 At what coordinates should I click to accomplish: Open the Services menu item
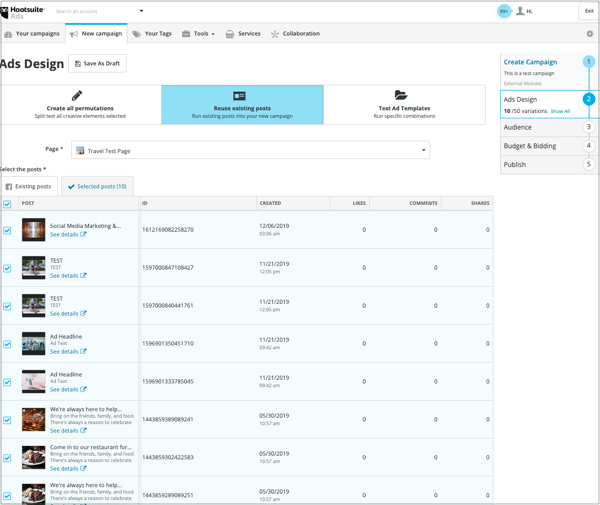(x=243, y=34)
